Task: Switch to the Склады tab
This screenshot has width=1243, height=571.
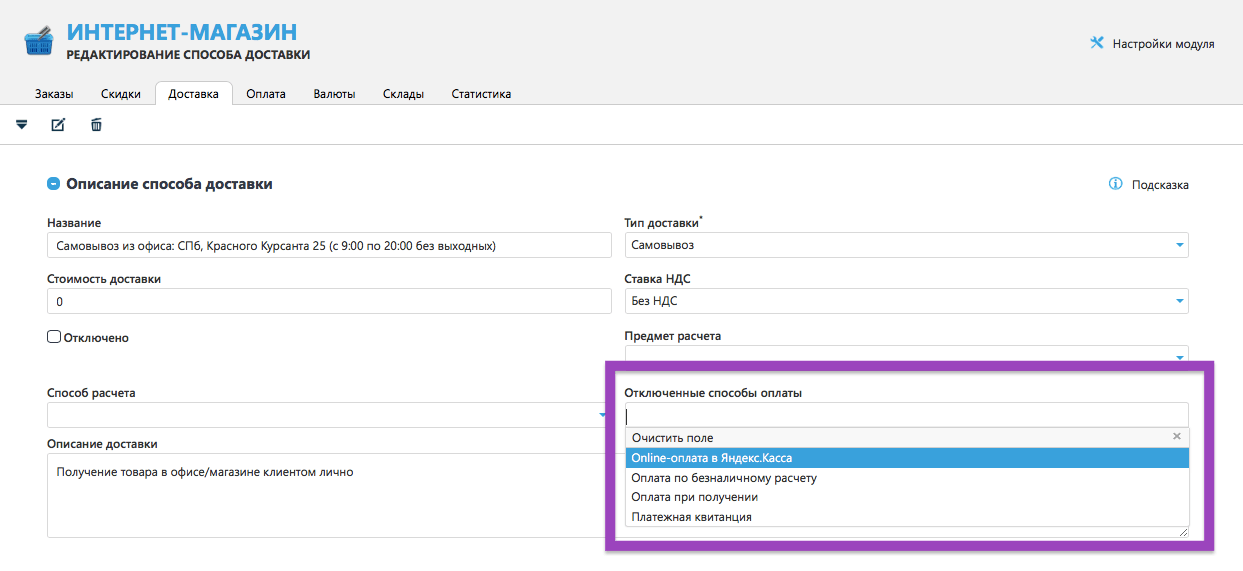Action: [403, 94]
